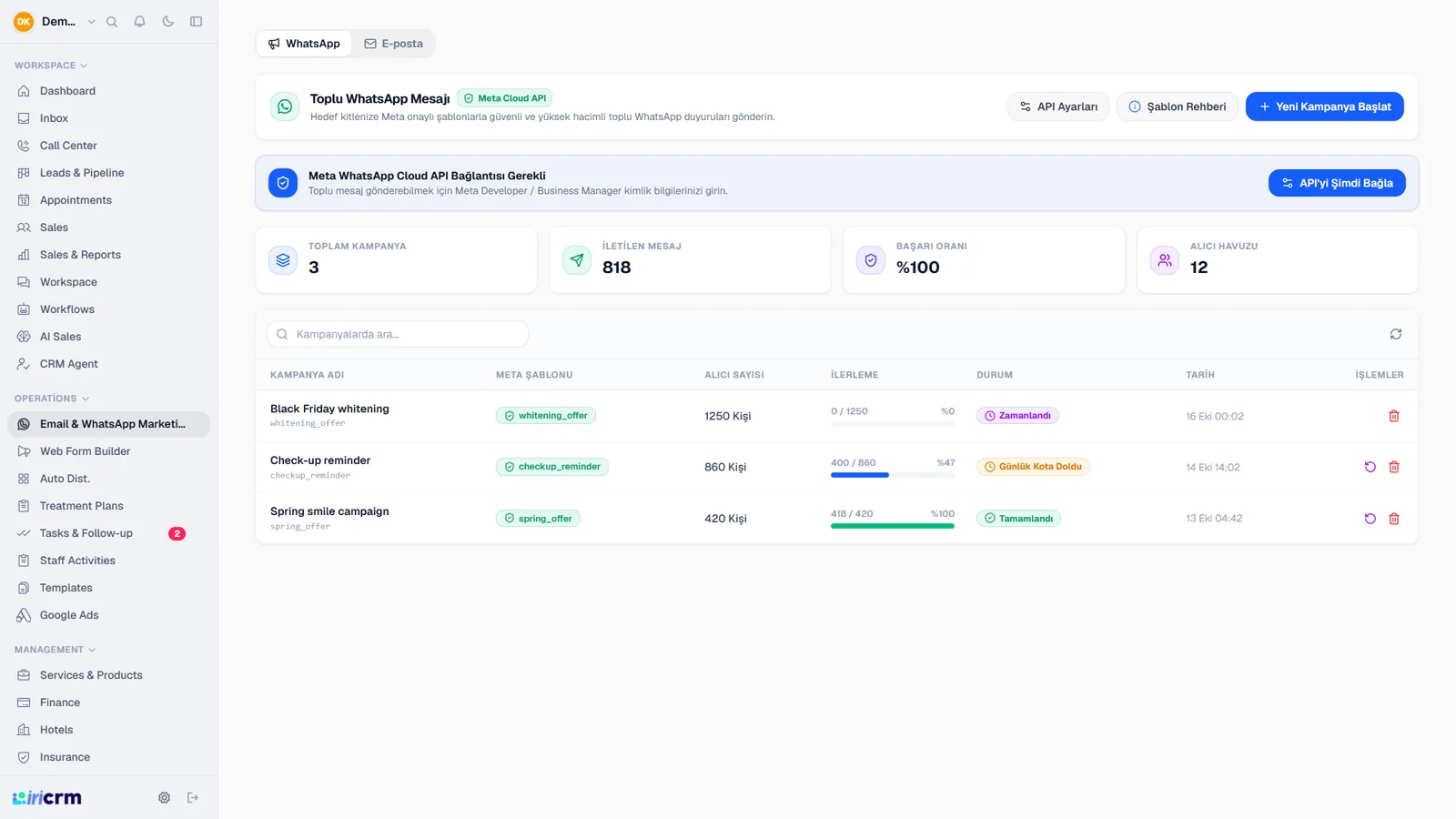The image size is (1456, 819).
Task: Click the Meta Cloud API badge
Action: (x=505, y=98)
